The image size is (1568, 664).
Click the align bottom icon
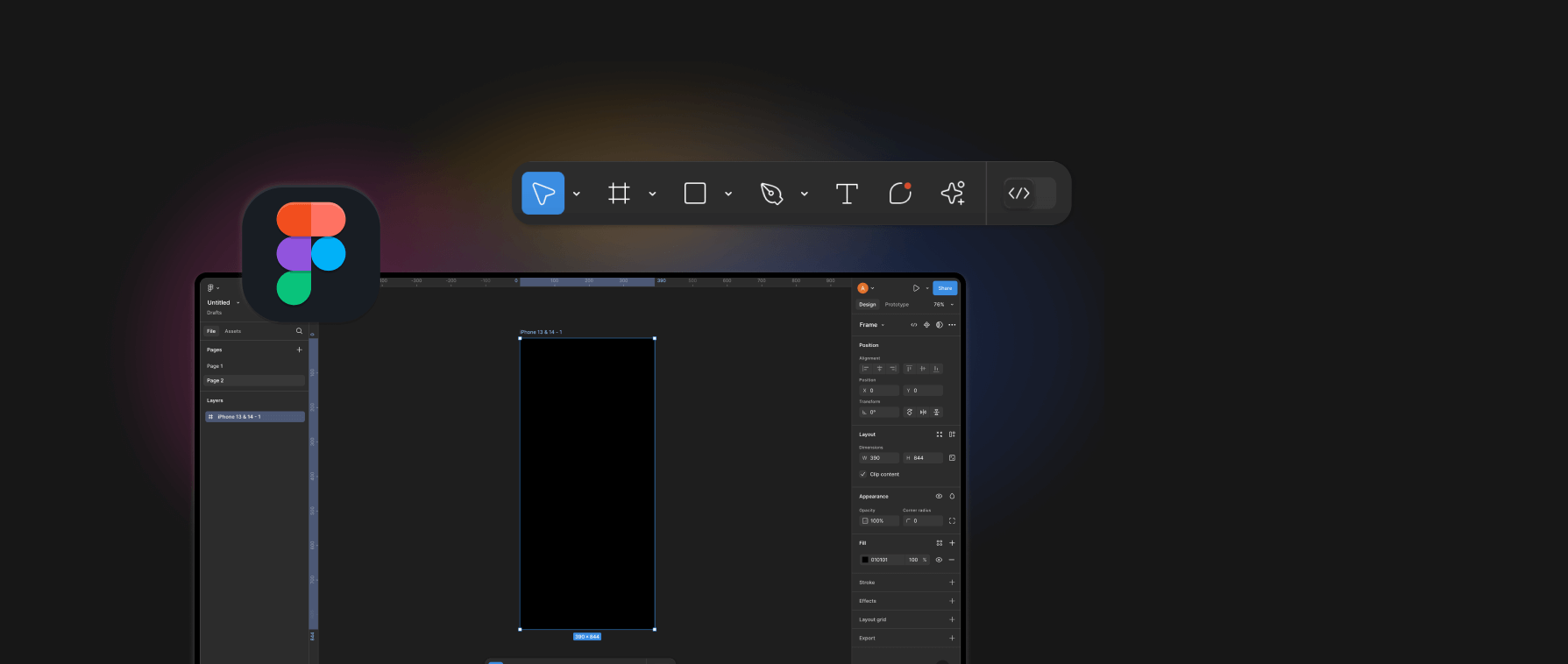tap(936, 369)
